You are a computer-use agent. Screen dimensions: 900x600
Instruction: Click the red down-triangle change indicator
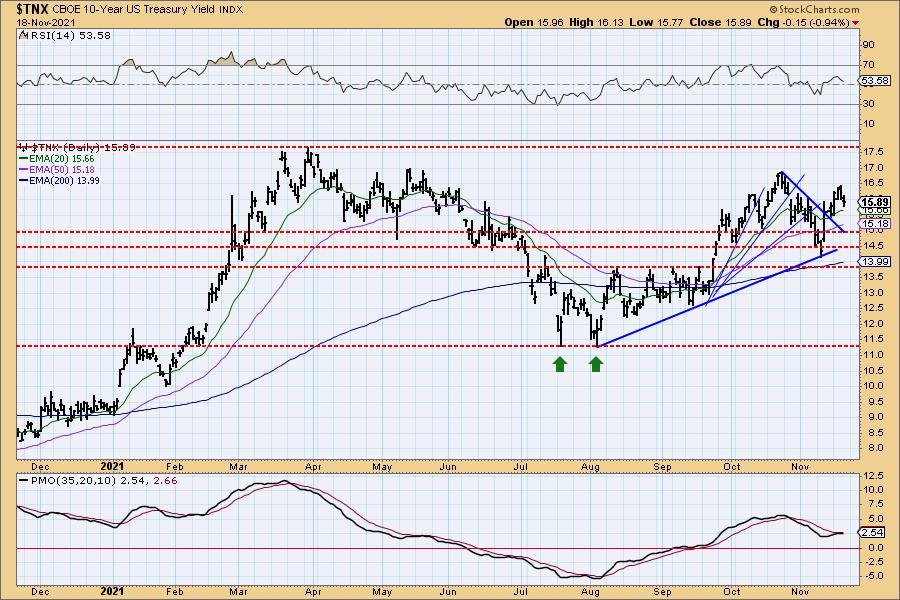[856, 22]
